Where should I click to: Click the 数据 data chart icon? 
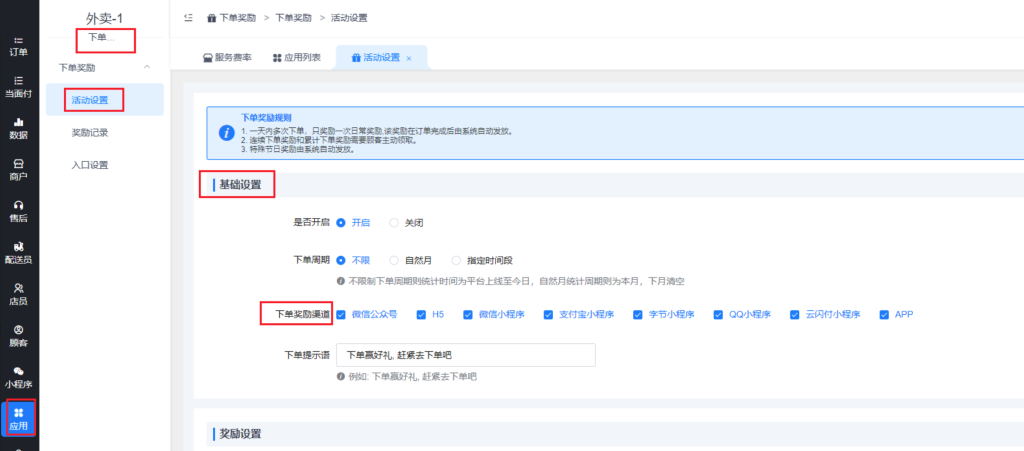(18, 122)
